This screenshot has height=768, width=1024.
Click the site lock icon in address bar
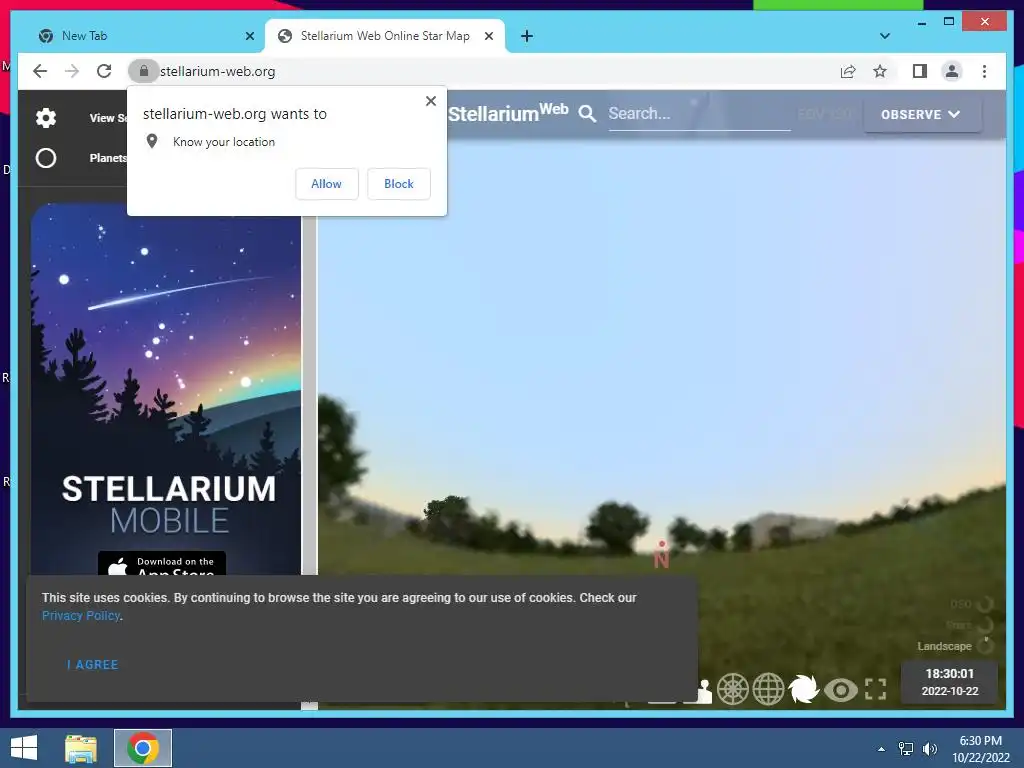point(144,71)
